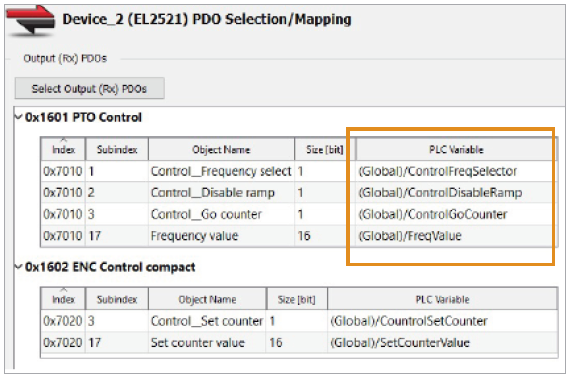Image resolution: width=570 pixels, height=380 pixels.
Task: Sort PTO Control table by Index header
Action: pyautogui.click(x=63, y=149)
